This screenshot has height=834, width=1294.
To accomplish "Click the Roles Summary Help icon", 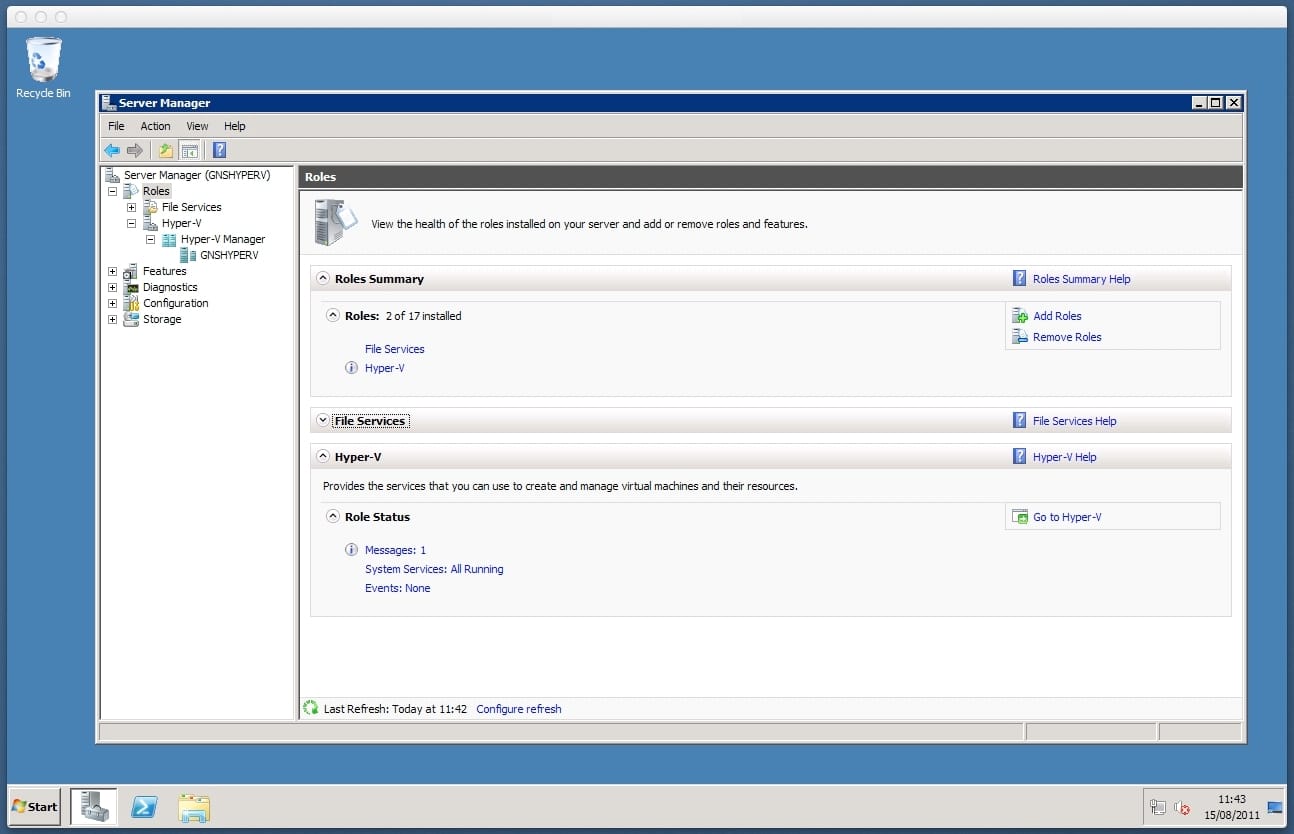I will 1019,279.
